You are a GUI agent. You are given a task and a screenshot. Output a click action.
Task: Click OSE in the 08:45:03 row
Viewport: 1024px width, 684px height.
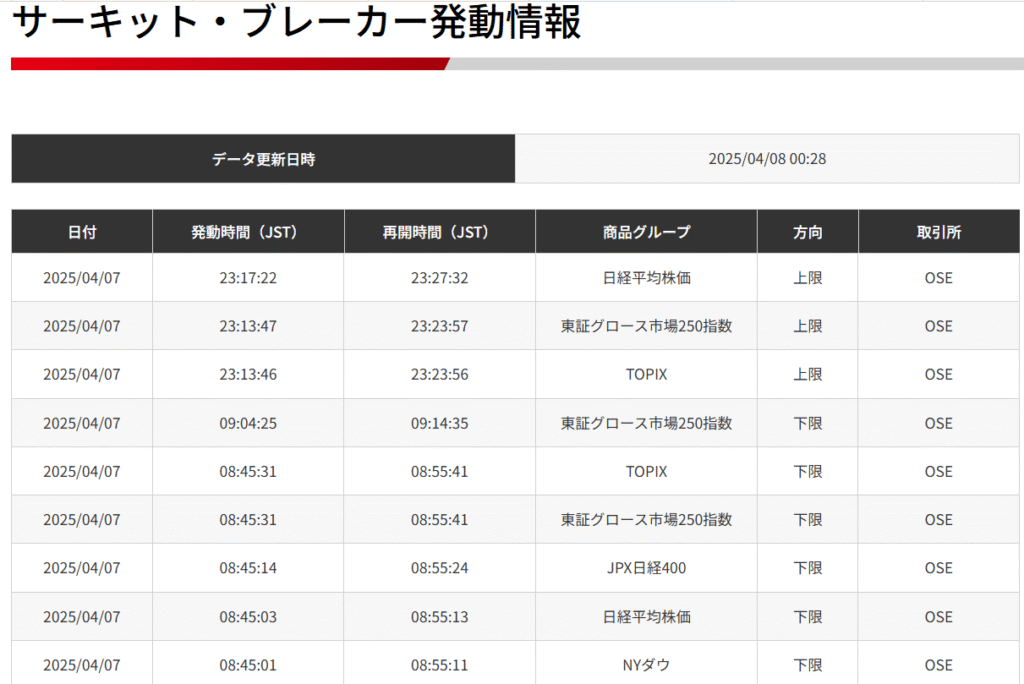point(938,617)
